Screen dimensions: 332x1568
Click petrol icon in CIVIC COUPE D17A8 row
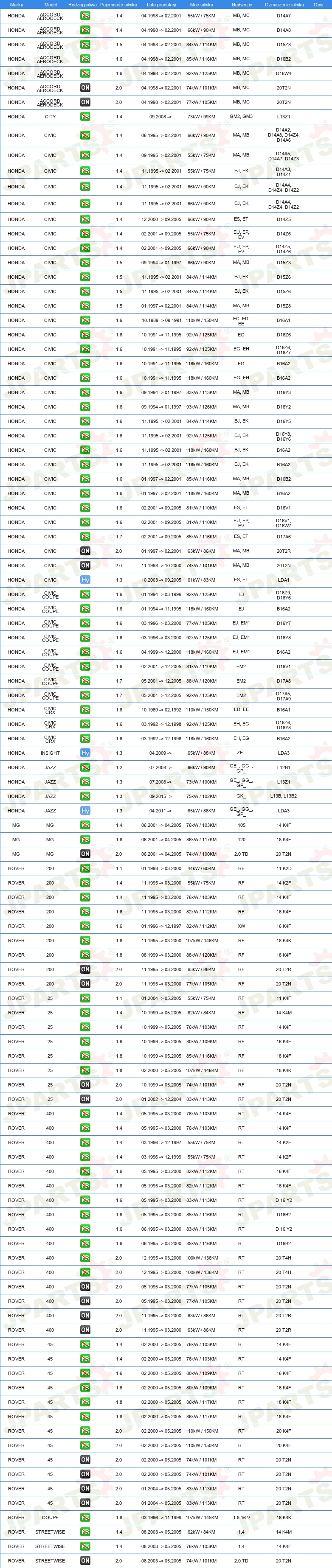85,681
